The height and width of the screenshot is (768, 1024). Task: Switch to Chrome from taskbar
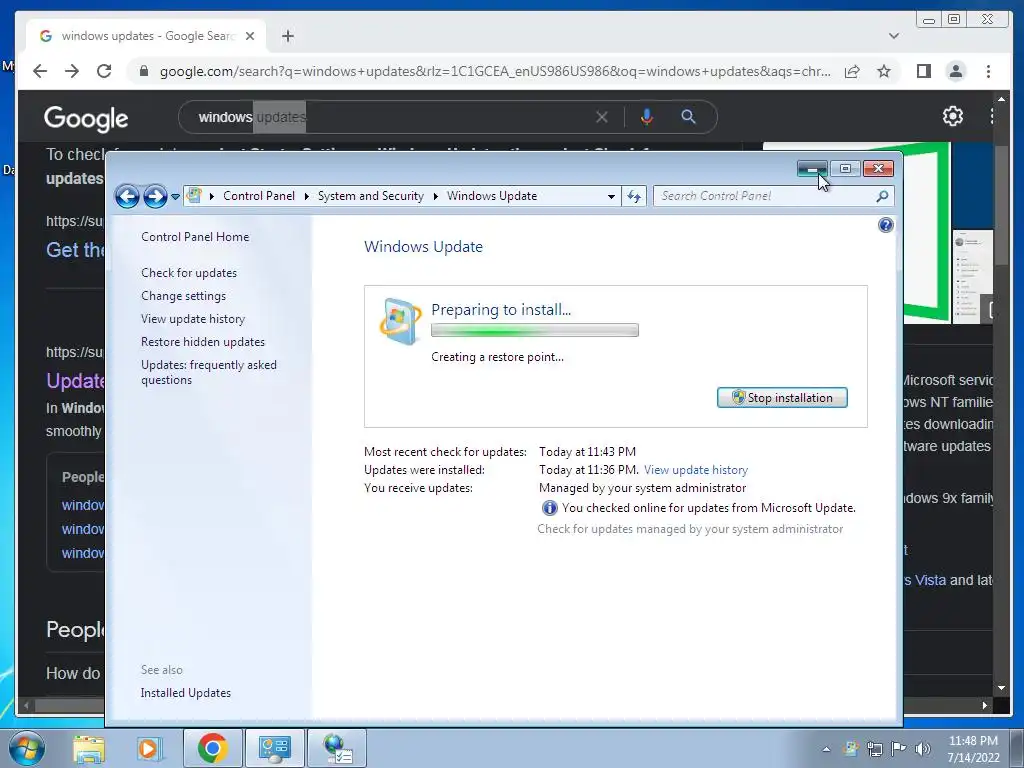(212, 748)
